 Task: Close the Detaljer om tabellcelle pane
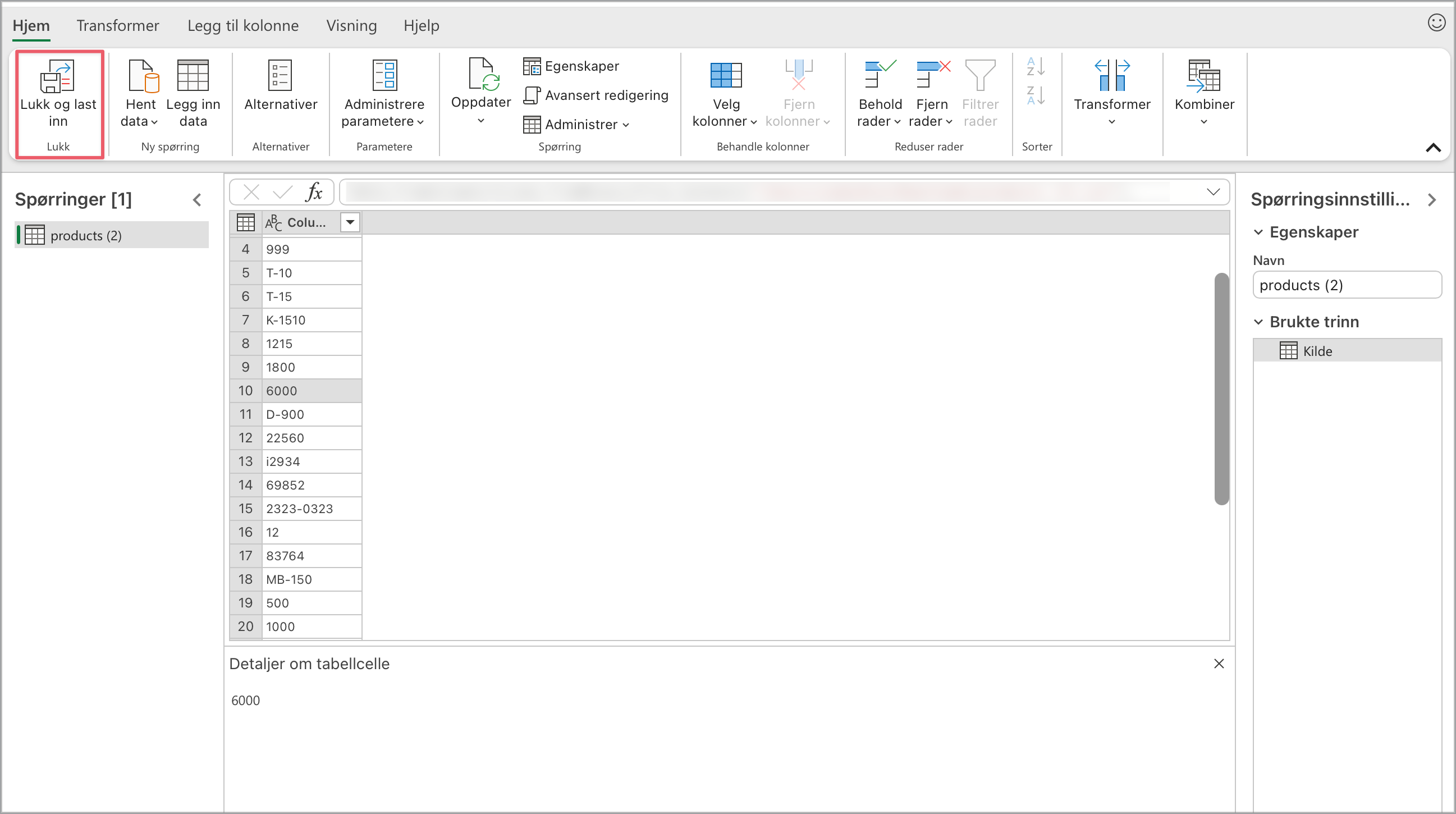(1219, 664)
